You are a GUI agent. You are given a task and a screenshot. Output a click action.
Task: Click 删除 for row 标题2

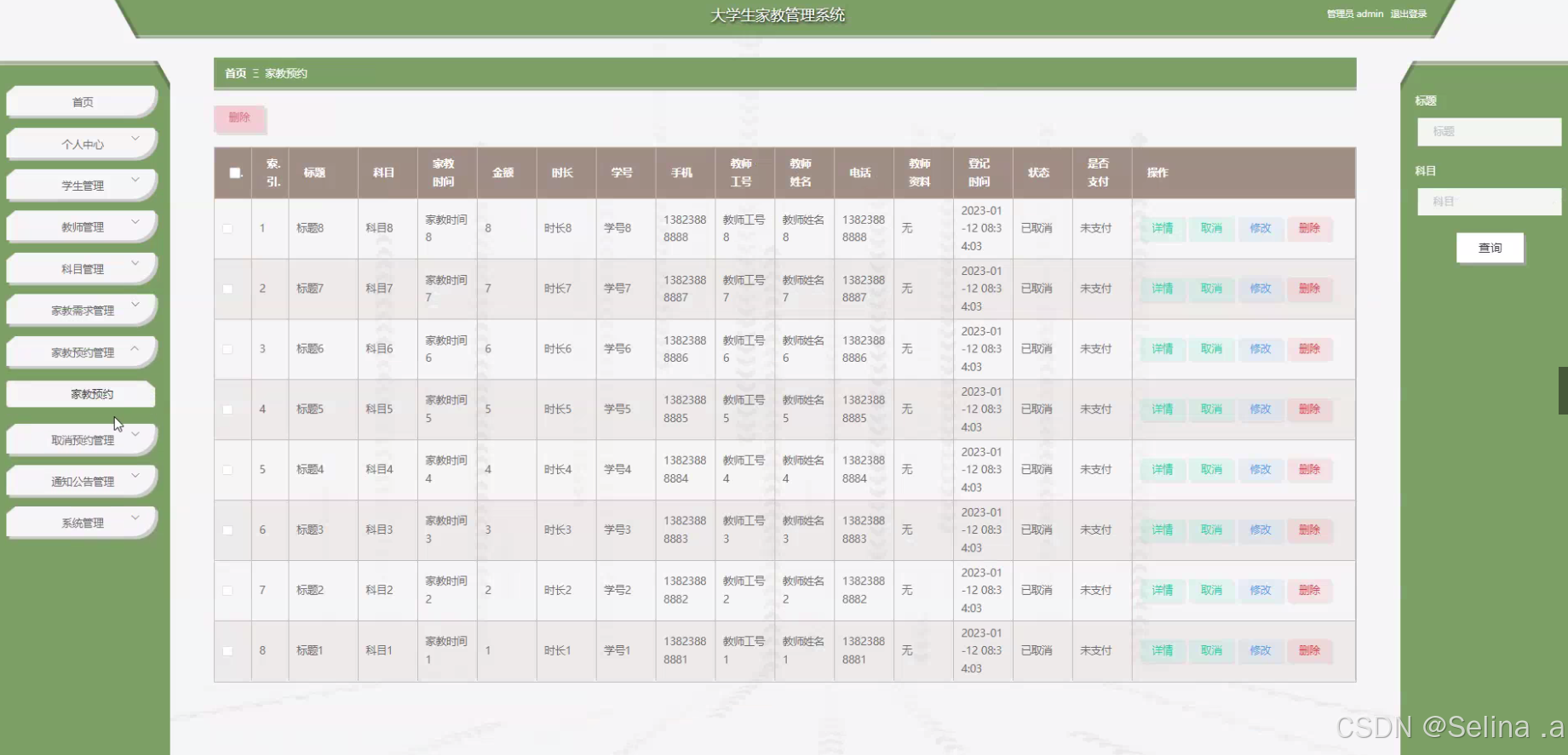coord(1309,591)
